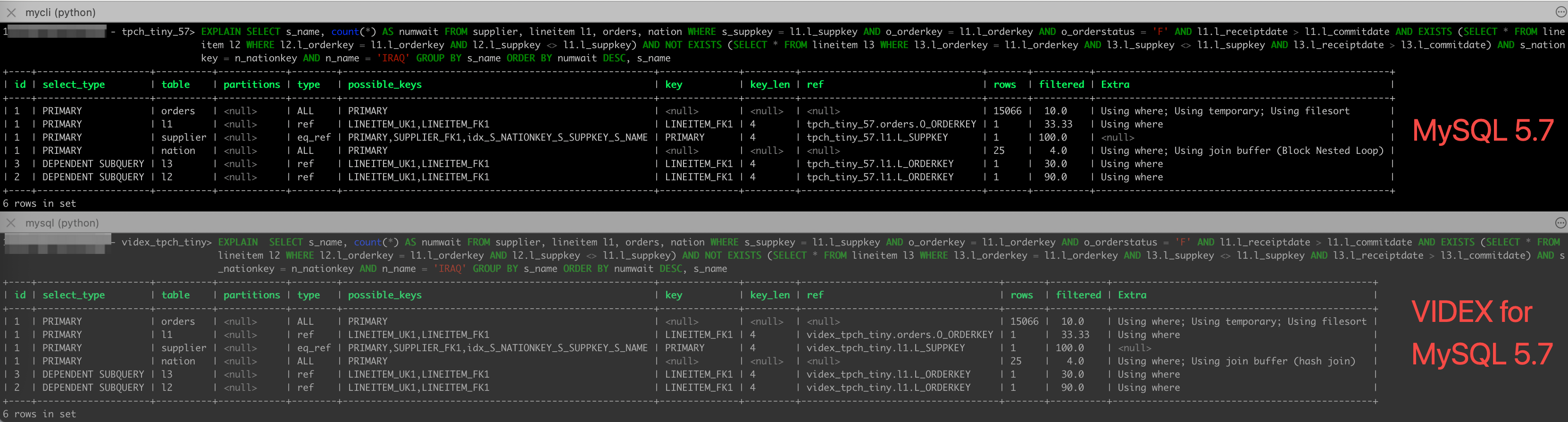The height and width of the screenshot is (422, 1568).
Task: Click ref header in mysql table
Action: tap(815, 295)
